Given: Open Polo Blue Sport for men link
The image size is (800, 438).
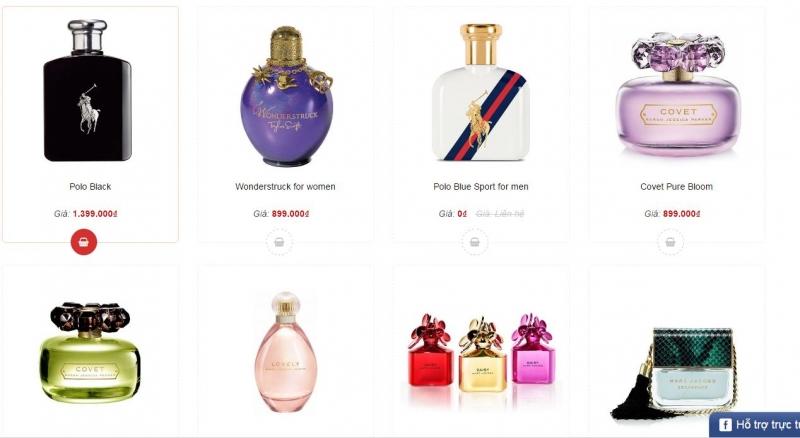Looking at the screenshot, I should coord(481,187).
